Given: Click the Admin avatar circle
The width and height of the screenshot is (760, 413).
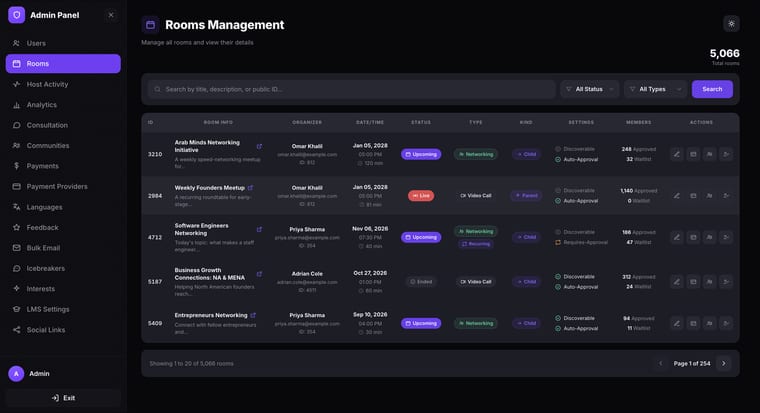Looking at the screenshot, I should click(16, 374).
